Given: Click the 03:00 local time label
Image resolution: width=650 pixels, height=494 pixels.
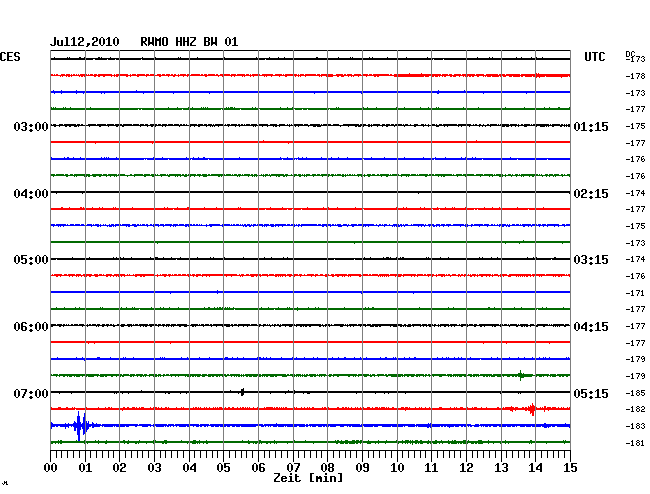Looking at the screenshot, I should (x=31, y=127).
